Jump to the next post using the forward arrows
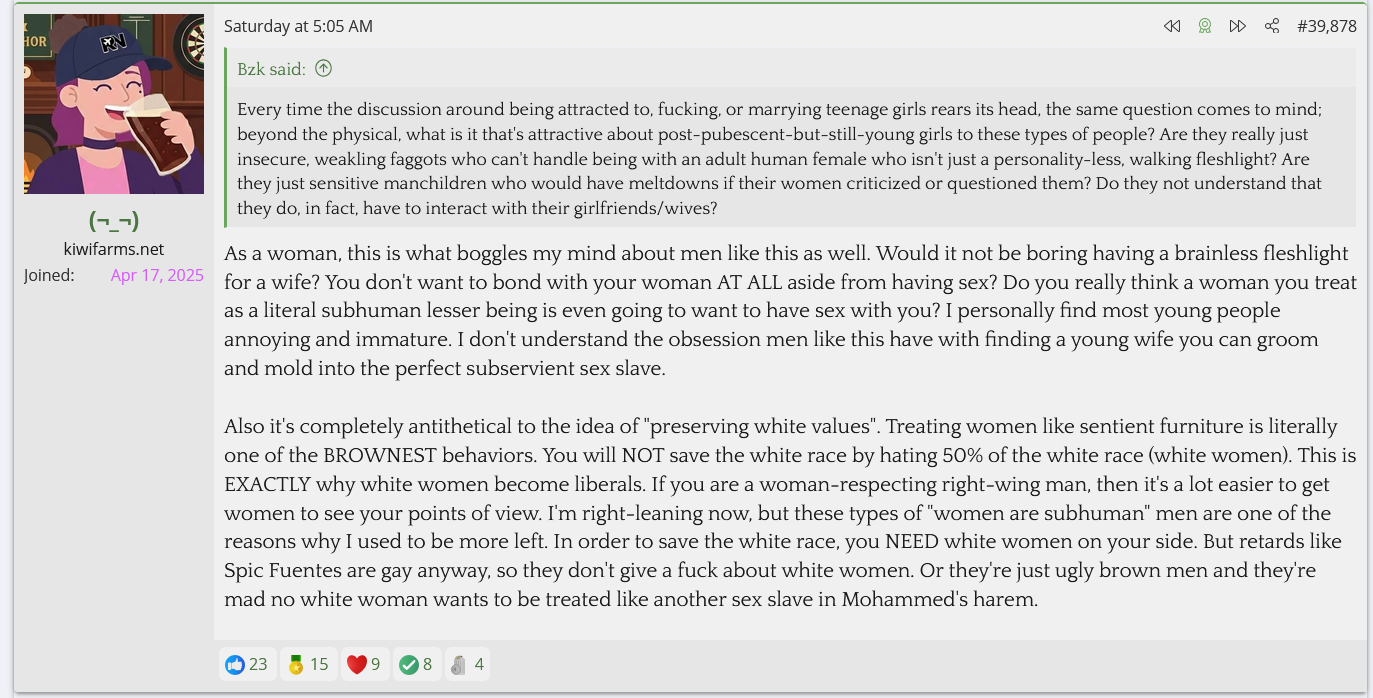The width and height of the screenshot is (1373, 698). 1238,26
